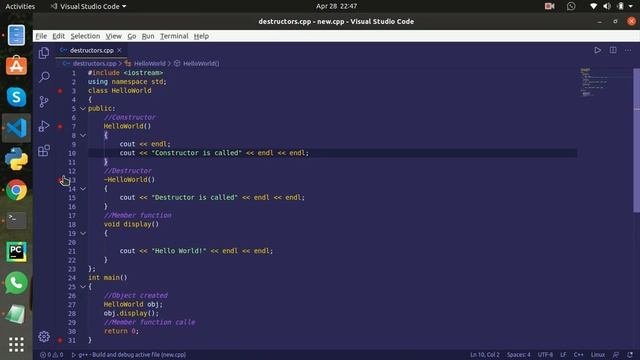Open editor More Actions ellipsis
The width and height of the screenshot is (640, 360).
[628, 50]
